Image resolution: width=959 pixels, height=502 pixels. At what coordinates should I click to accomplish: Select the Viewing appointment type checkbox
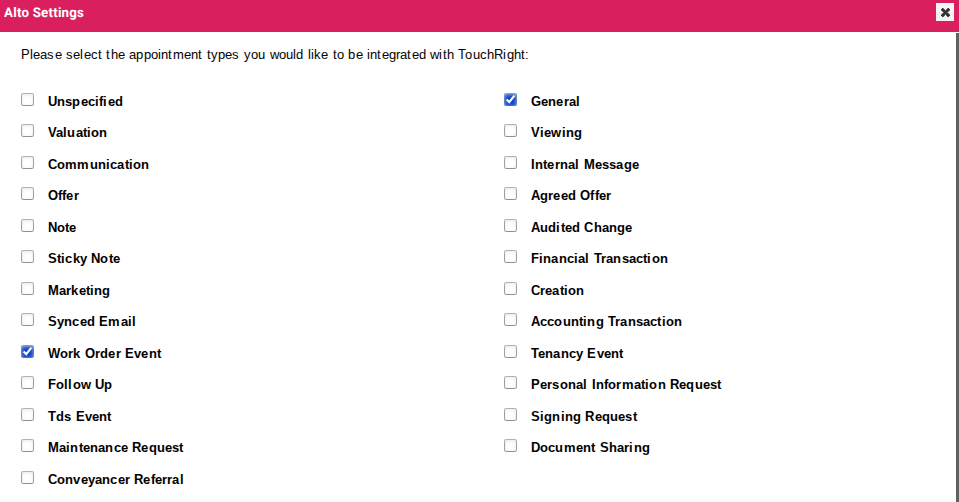511,131
